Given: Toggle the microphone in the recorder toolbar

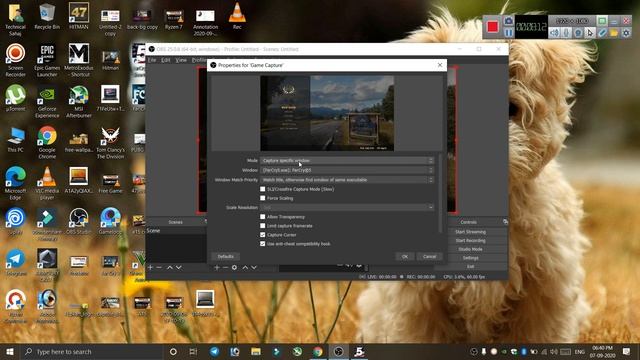Looking at the screenshot, I should [x=566, y=33].
